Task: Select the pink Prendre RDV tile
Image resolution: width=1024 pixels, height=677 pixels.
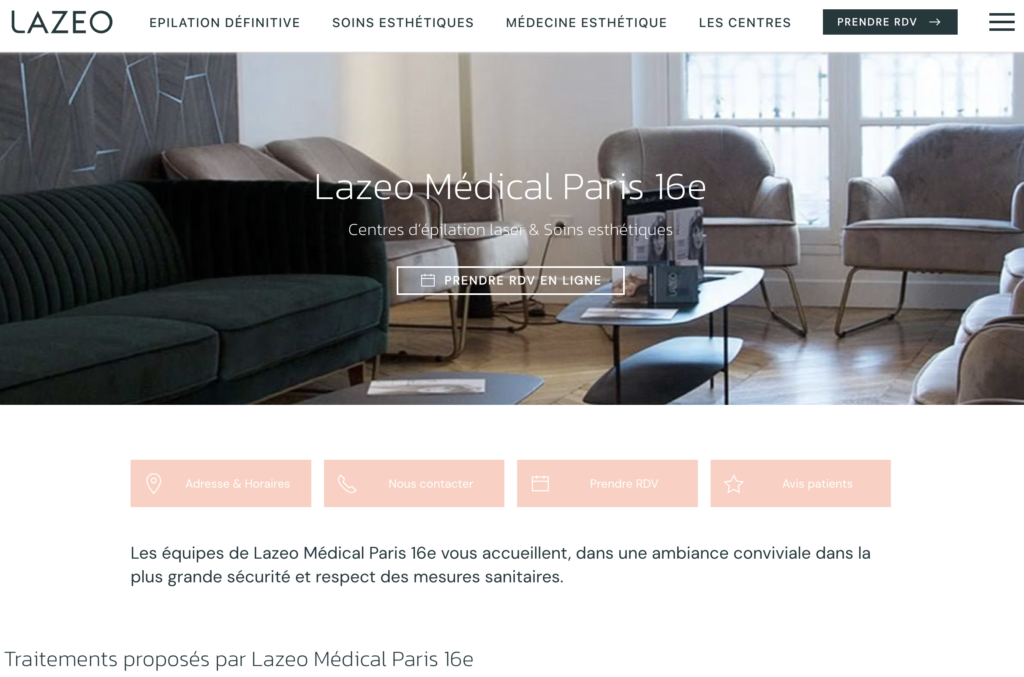Action: (607, 484)
